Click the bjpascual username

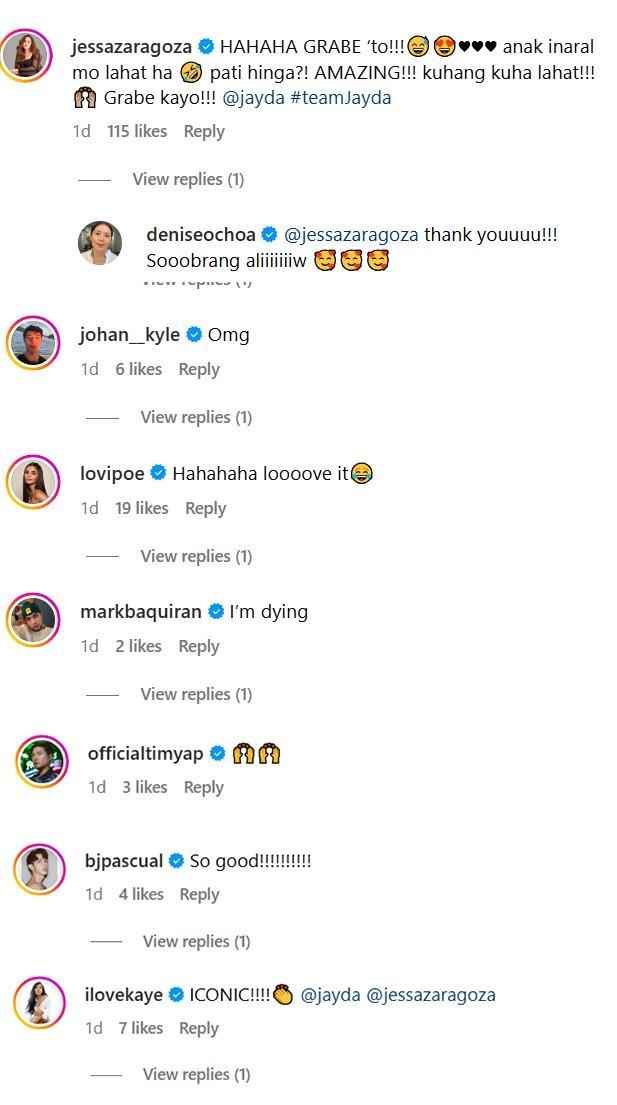(124, 861)
